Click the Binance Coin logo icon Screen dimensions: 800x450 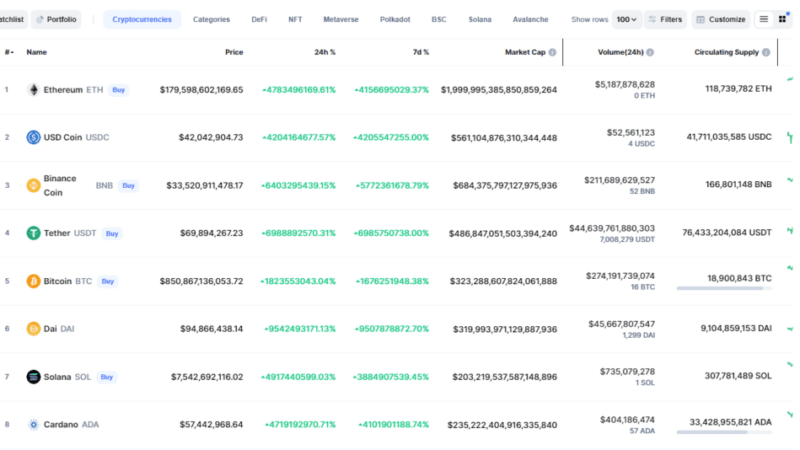pos(33,185)
